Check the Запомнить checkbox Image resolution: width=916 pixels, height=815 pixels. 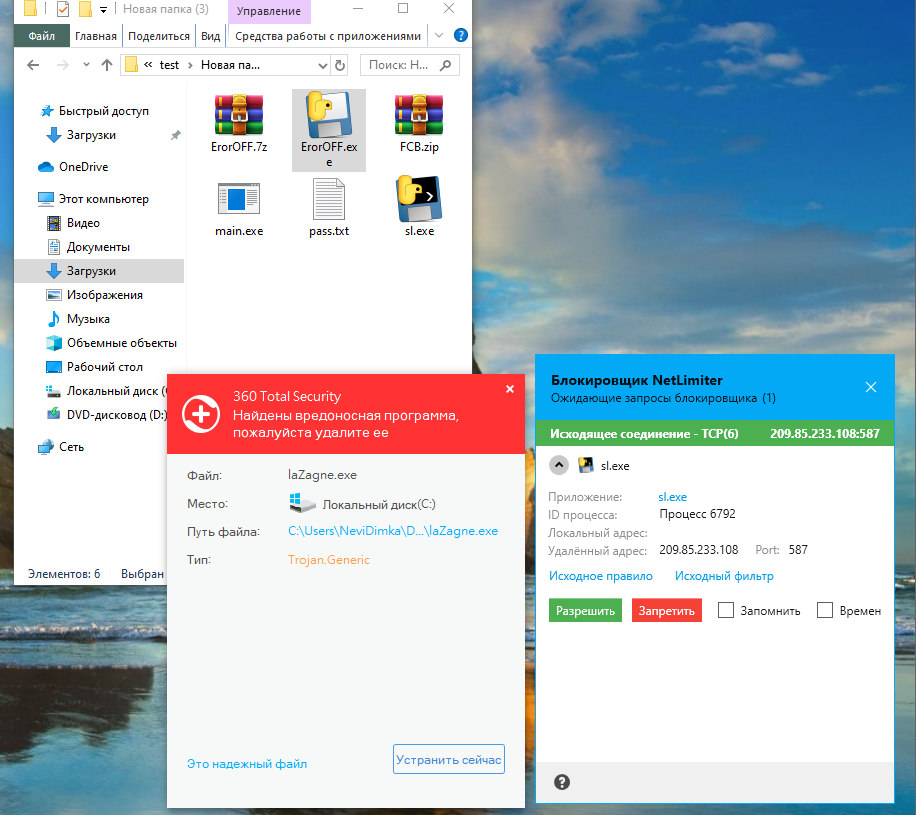click(726, 610)
